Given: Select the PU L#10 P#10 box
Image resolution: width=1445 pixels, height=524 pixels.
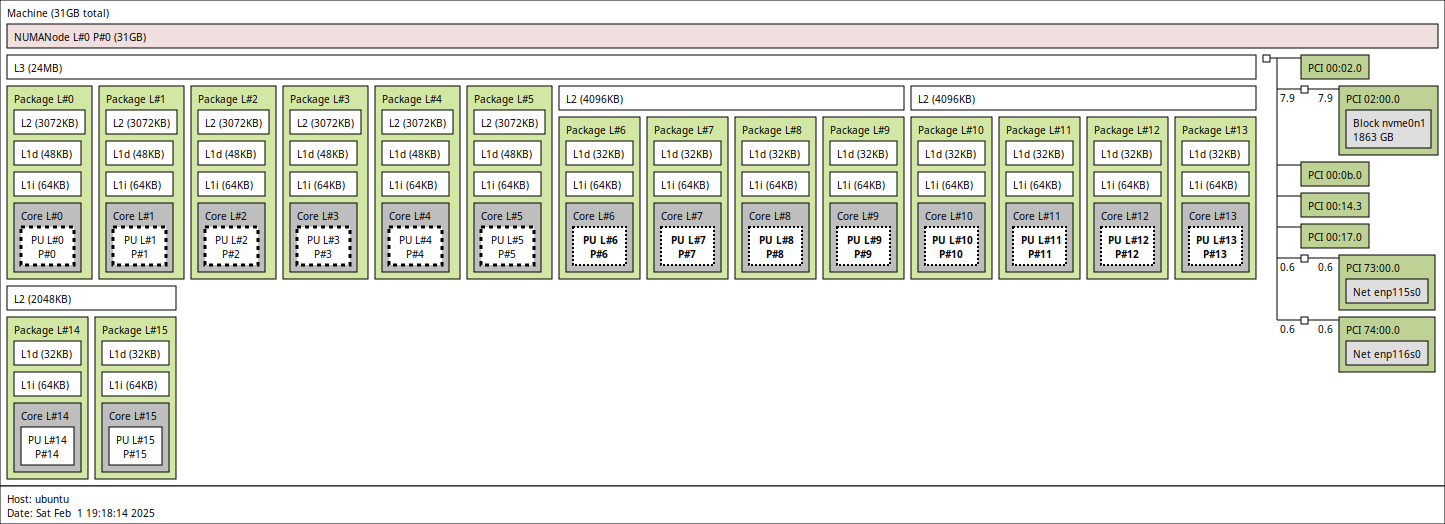Looking at the screenshot, I should tap(952, 247).
